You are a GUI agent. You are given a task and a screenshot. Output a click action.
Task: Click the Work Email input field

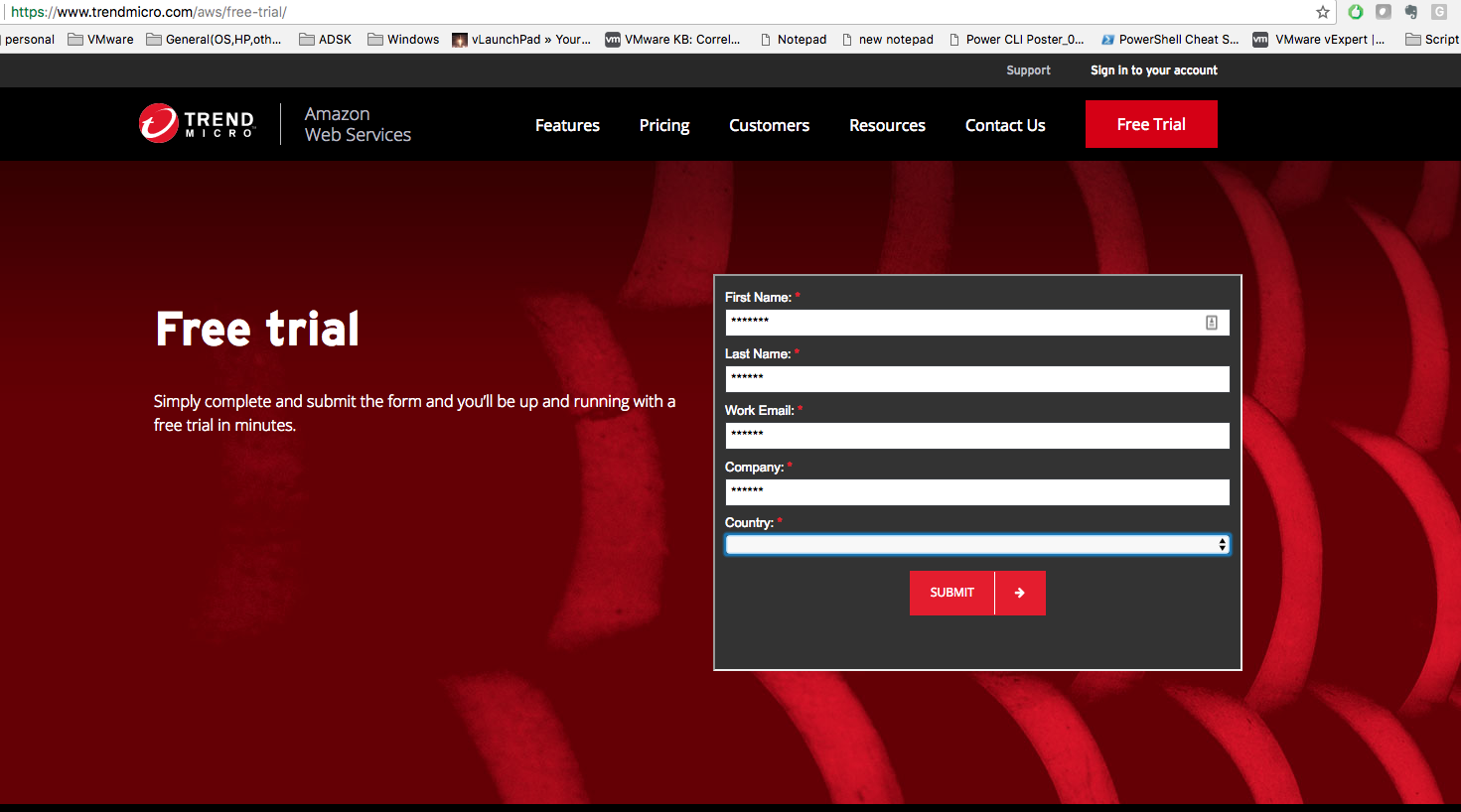click(x=977, y=436)
